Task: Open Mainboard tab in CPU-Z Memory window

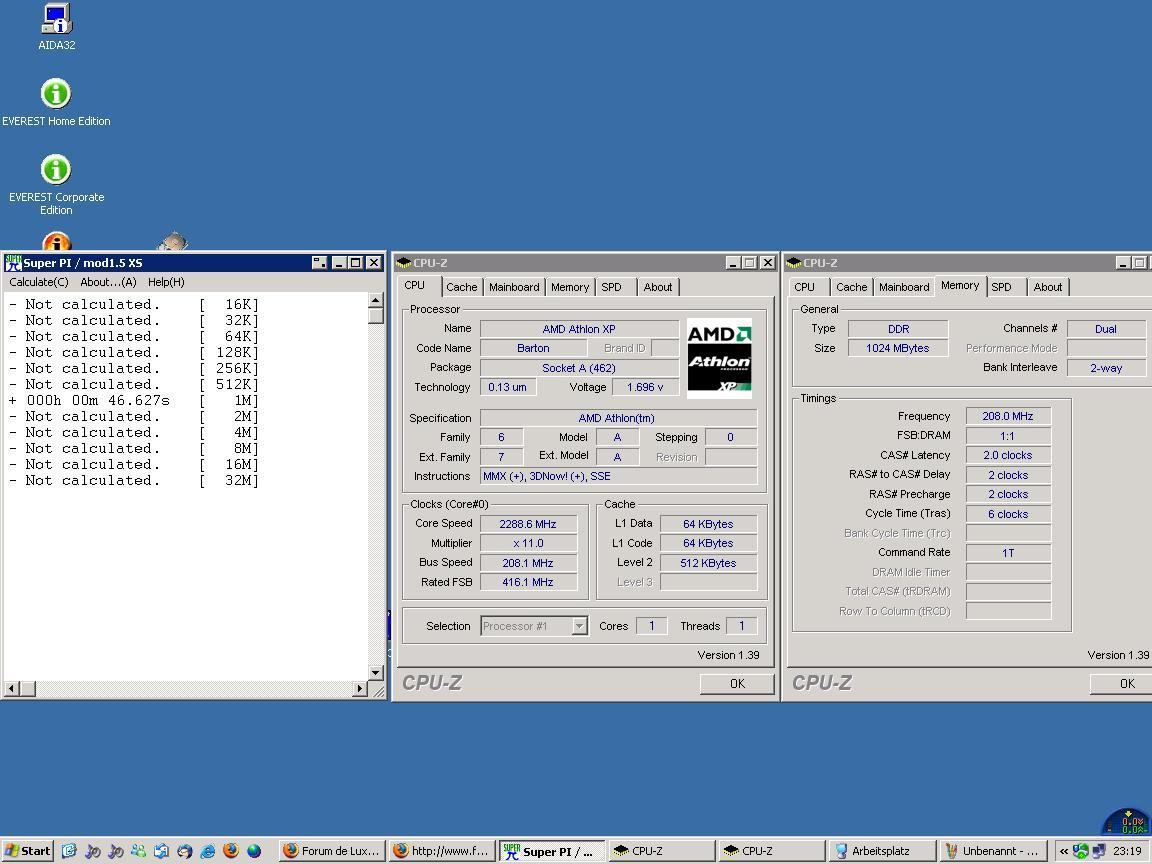Action: click(904, 287)
